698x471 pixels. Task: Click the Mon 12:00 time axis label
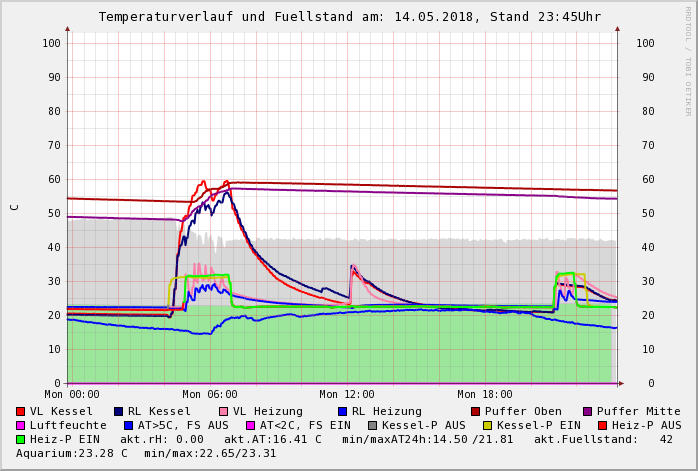pyautogui.click(x=347, y=395)
